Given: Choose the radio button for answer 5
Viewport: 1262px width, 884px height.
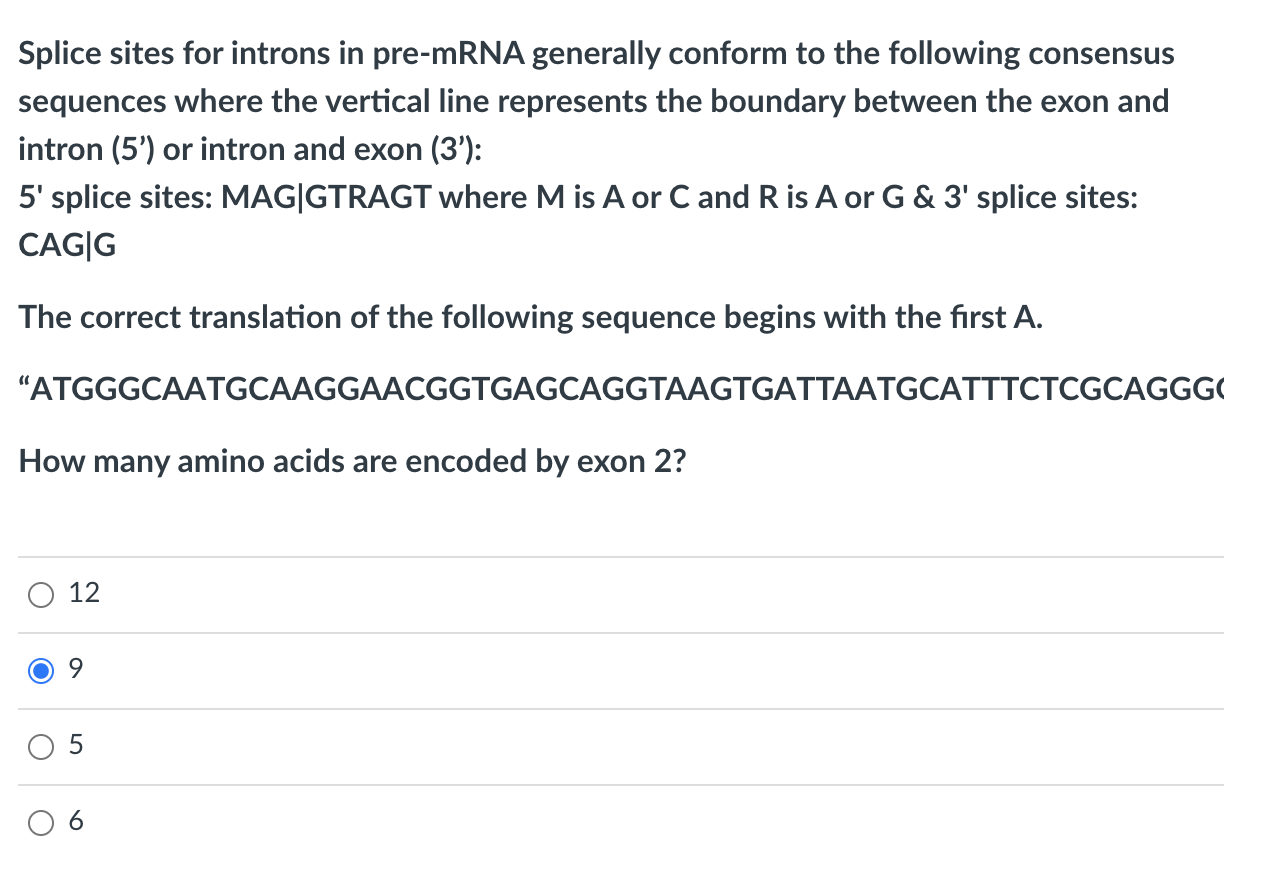Looking at the screenshot, I should click(x=41, y=747).
